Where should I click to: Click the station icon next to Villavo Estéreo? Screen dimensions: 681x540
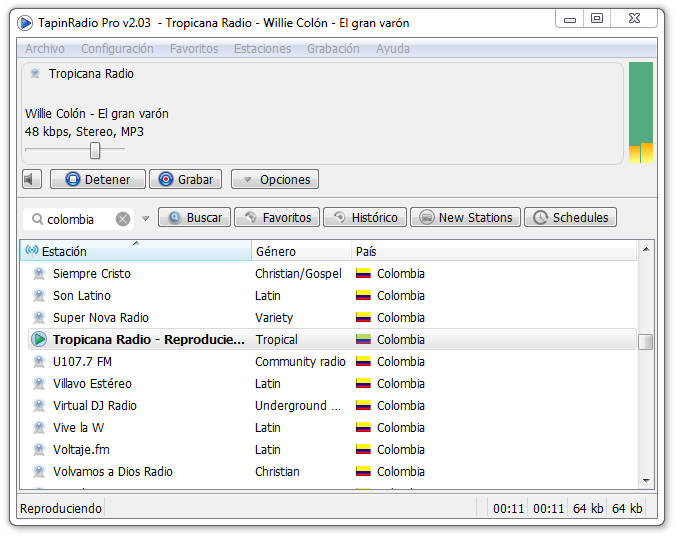[39, 384]
